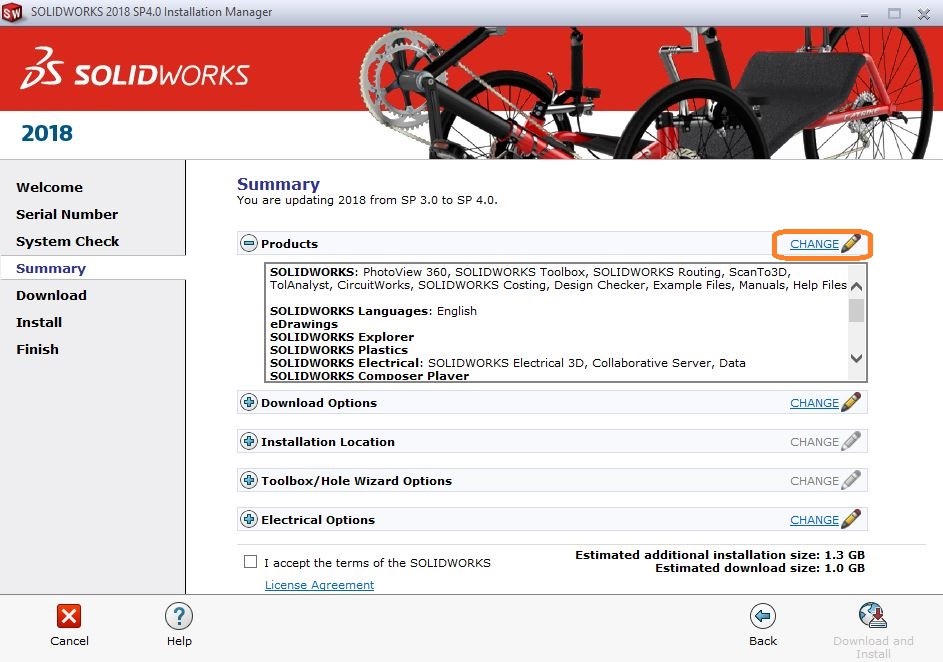Screen dimensions: 943x662
Task: Expand the Electrical Options section
Action: click(248, 519)
